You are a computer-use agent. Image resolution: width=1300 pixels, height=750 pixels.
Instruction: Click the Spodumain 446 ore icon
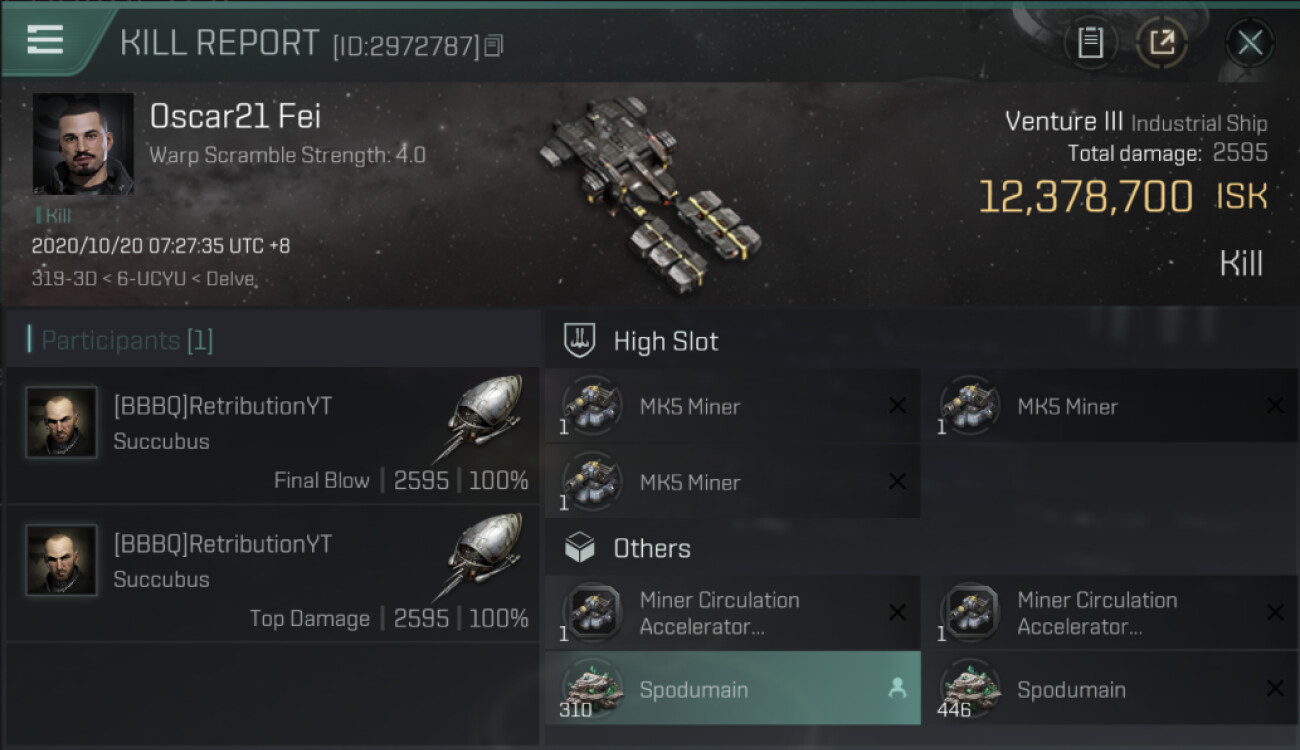[x=970, y=688]
